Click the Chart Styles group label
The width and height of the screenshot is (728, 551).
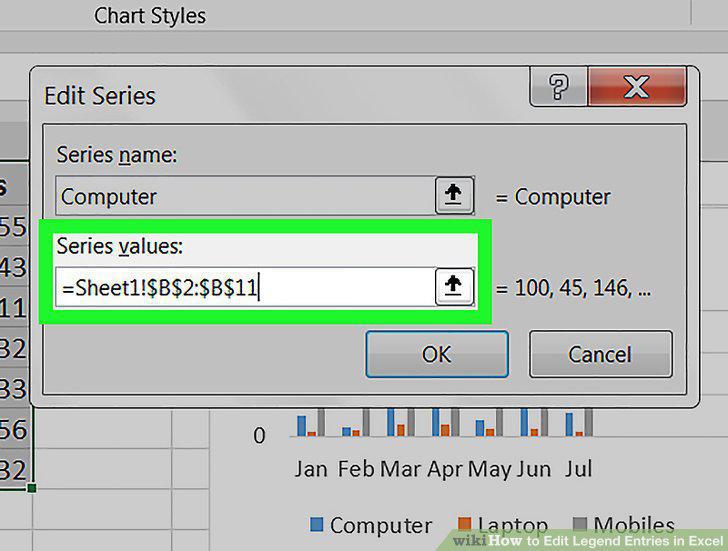point(150,16)
